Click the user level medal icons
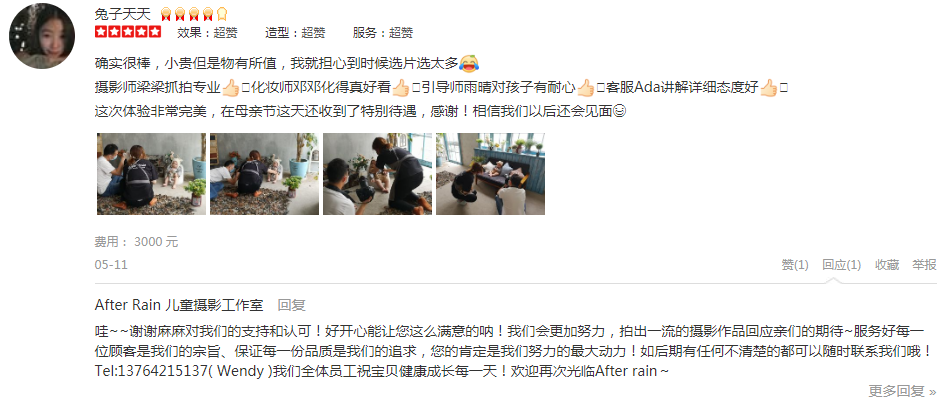Viewport: 943px width, 411px height. [x=194, y=14]
